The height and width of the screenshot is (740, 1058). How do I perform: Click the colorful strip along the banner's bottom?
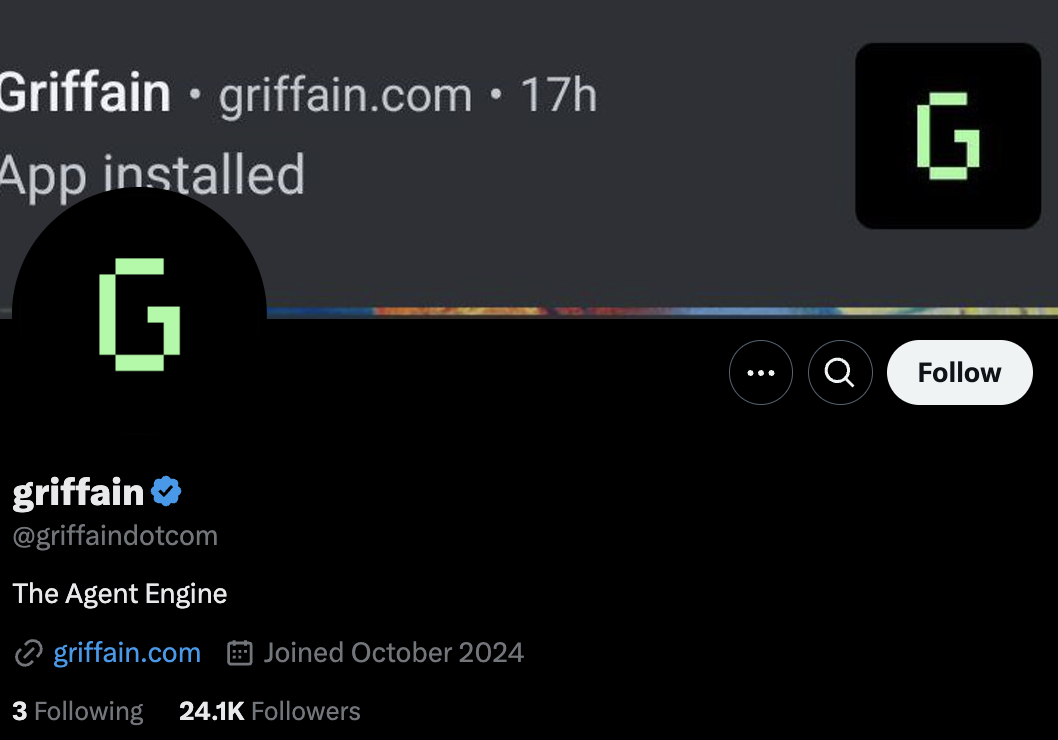click(661, 312)
